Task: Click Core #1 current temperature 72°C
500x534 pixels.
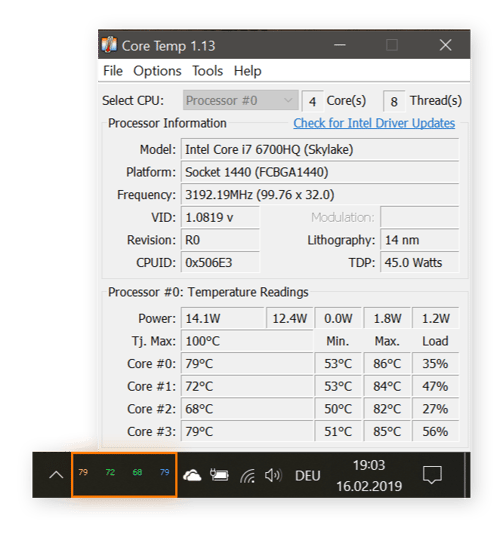Action: (x=247, y=386)
